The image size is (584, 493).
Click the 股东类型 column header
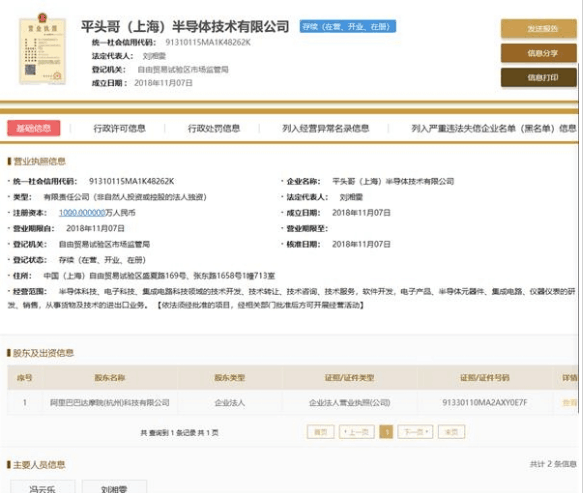[229, 378]
